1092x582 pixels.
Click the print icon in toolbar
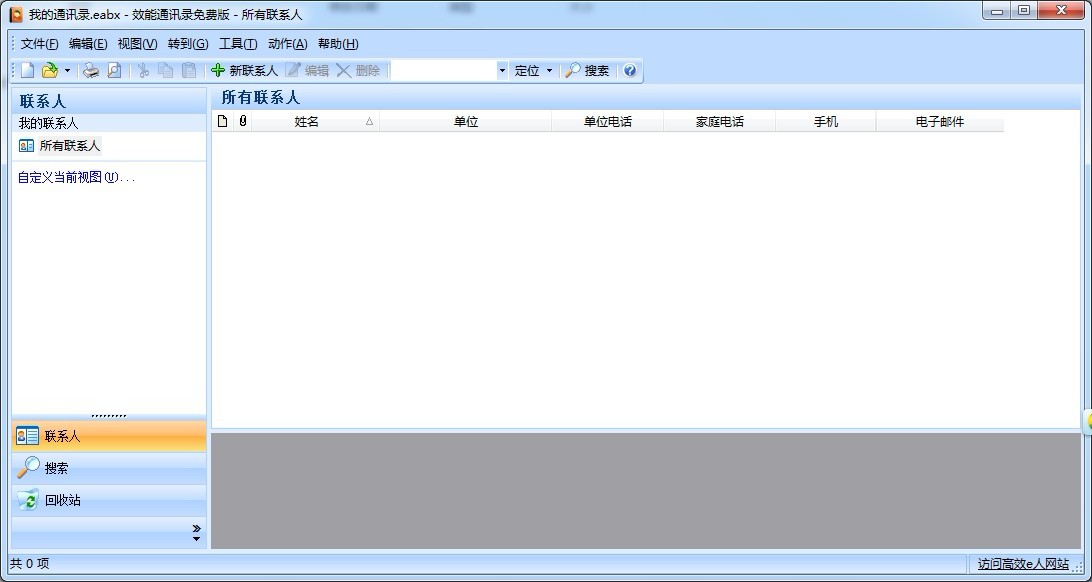point(91,70)
